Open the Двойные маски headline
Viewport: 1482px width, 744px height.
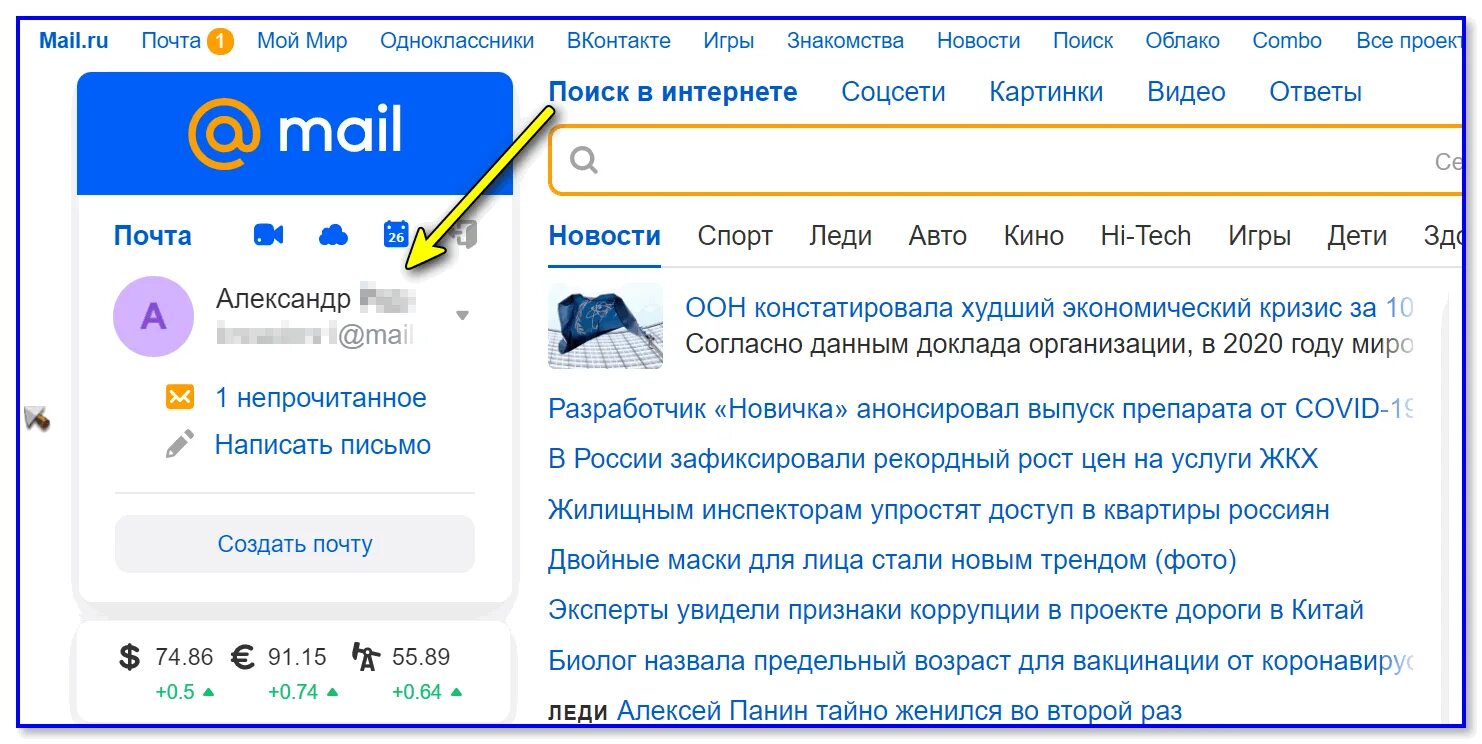[x=892, y=560]
